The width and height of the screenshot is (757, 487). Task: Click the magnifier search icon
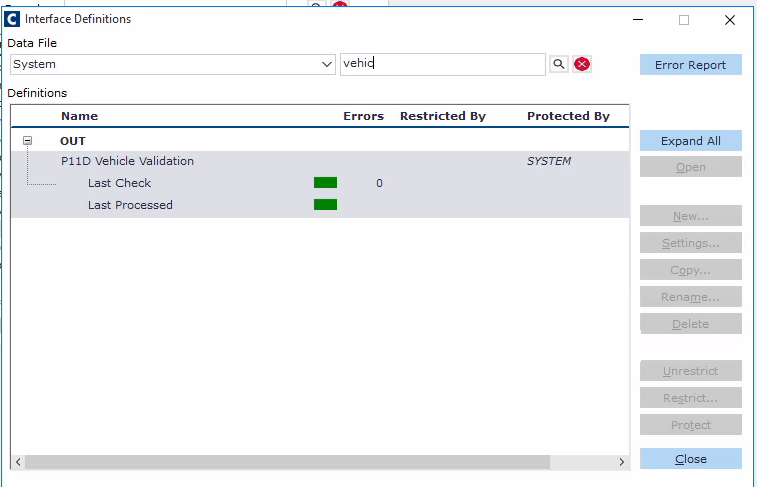coord(559,64)
